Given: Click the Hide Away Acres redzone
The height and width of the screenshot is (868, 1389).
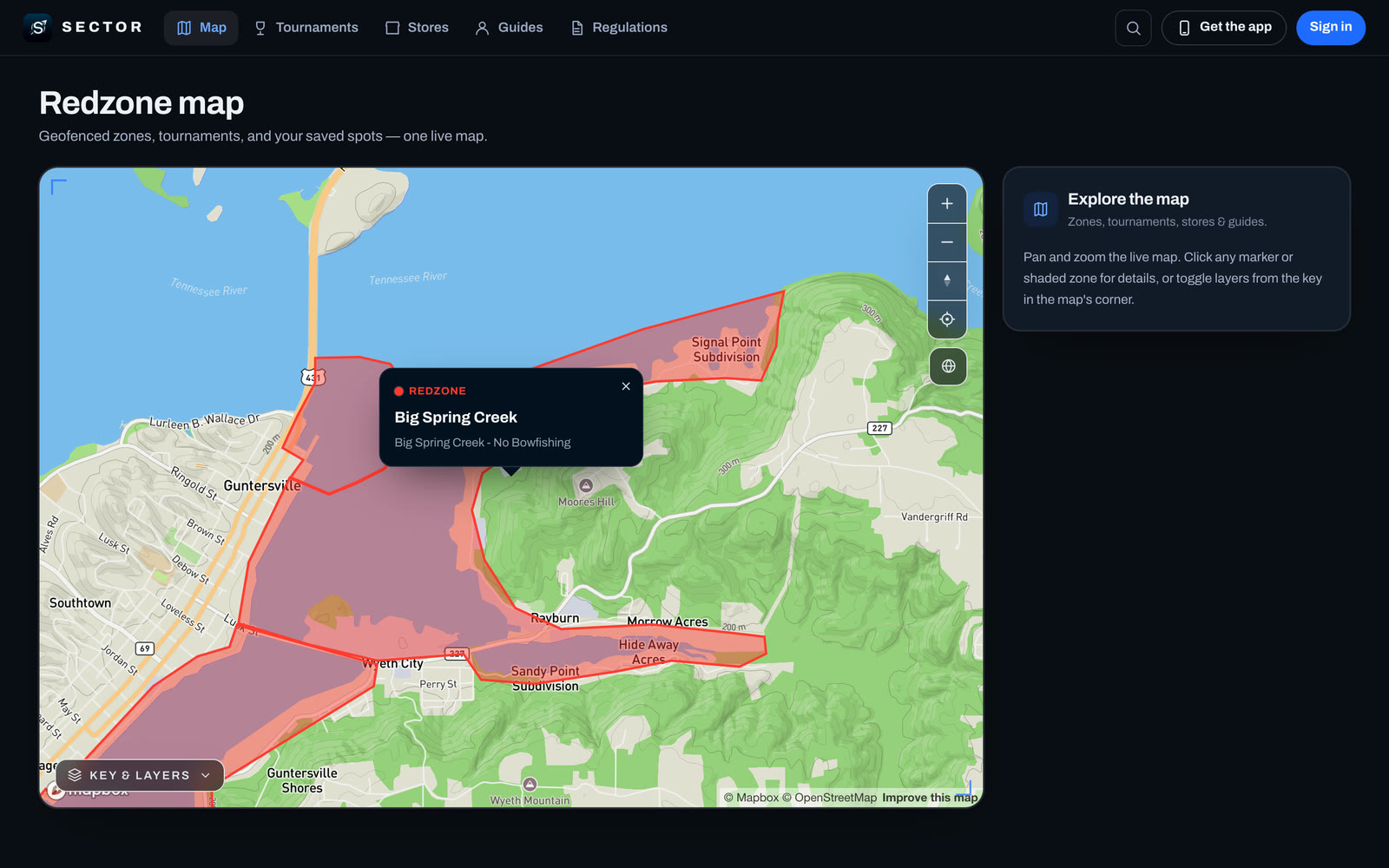Looking at the screenshot, I should 648,652.
